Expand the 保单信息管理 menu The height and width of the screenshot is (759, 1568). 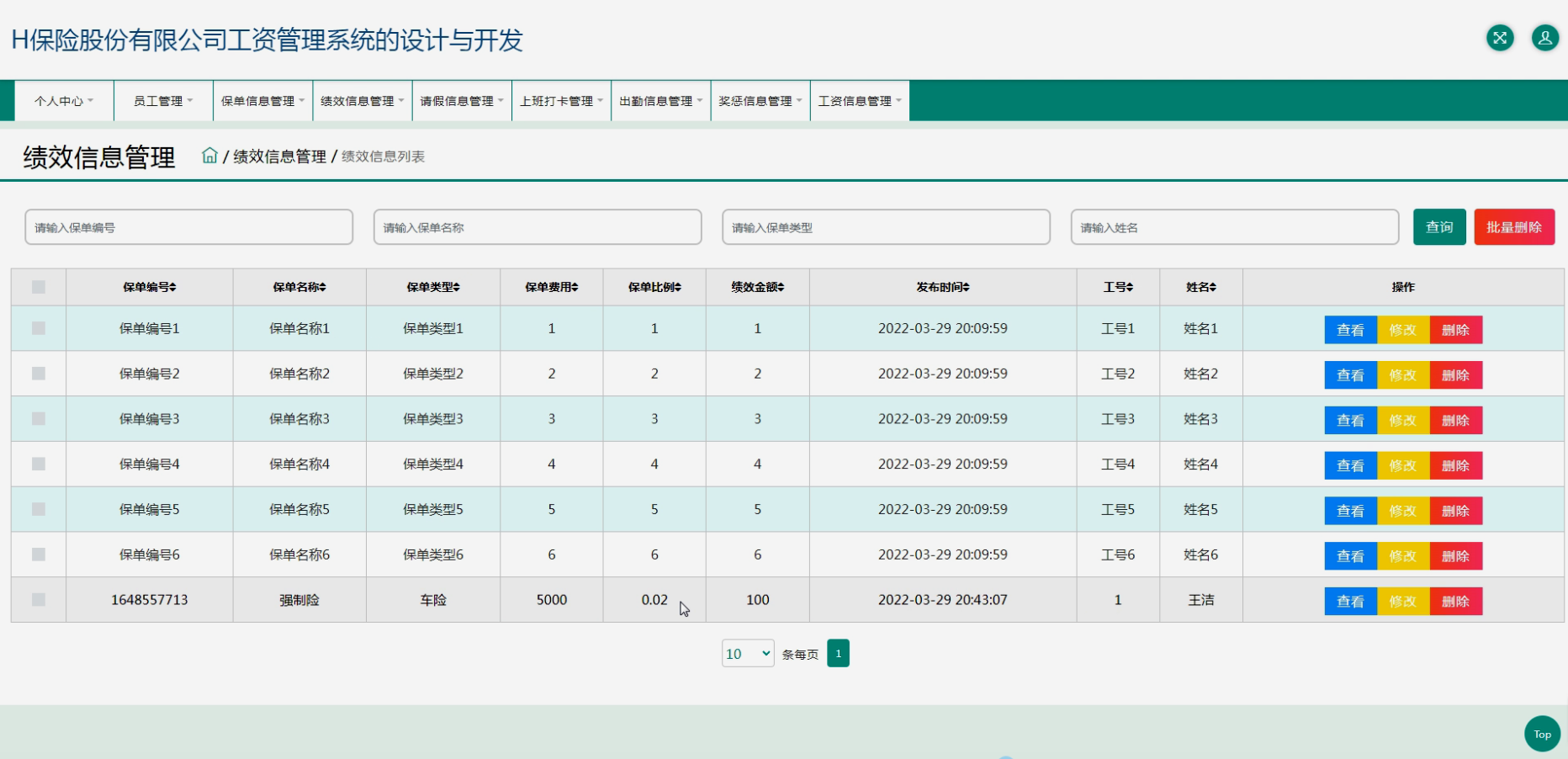click(x=262, y=101)
